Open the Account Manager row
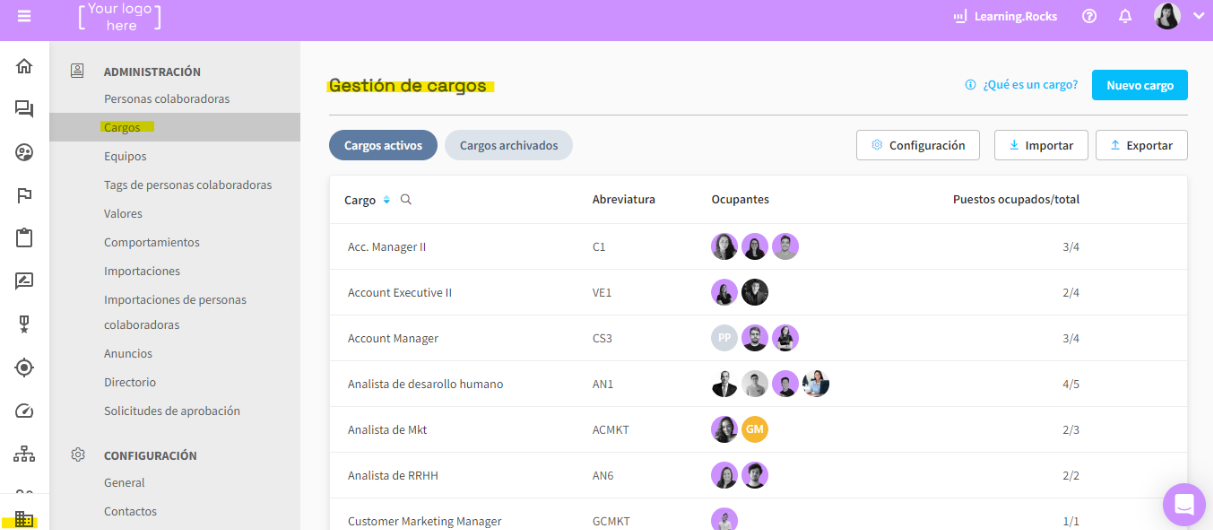The width and height of the screenshot is (1213, 530). point(393,339)
